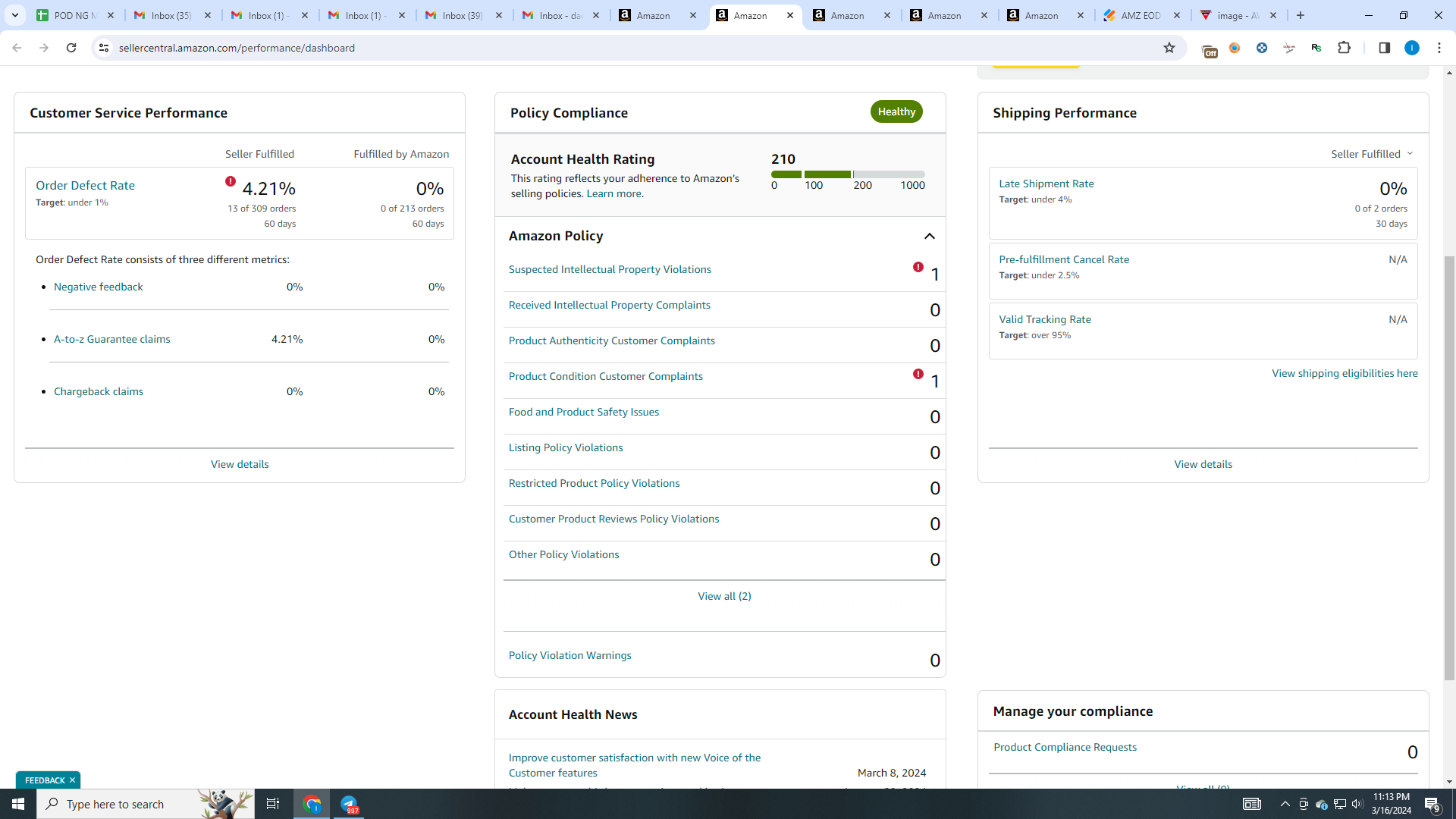Open the volume control in system tray
The image size is (1456, 819).
tap(1357, 804)
